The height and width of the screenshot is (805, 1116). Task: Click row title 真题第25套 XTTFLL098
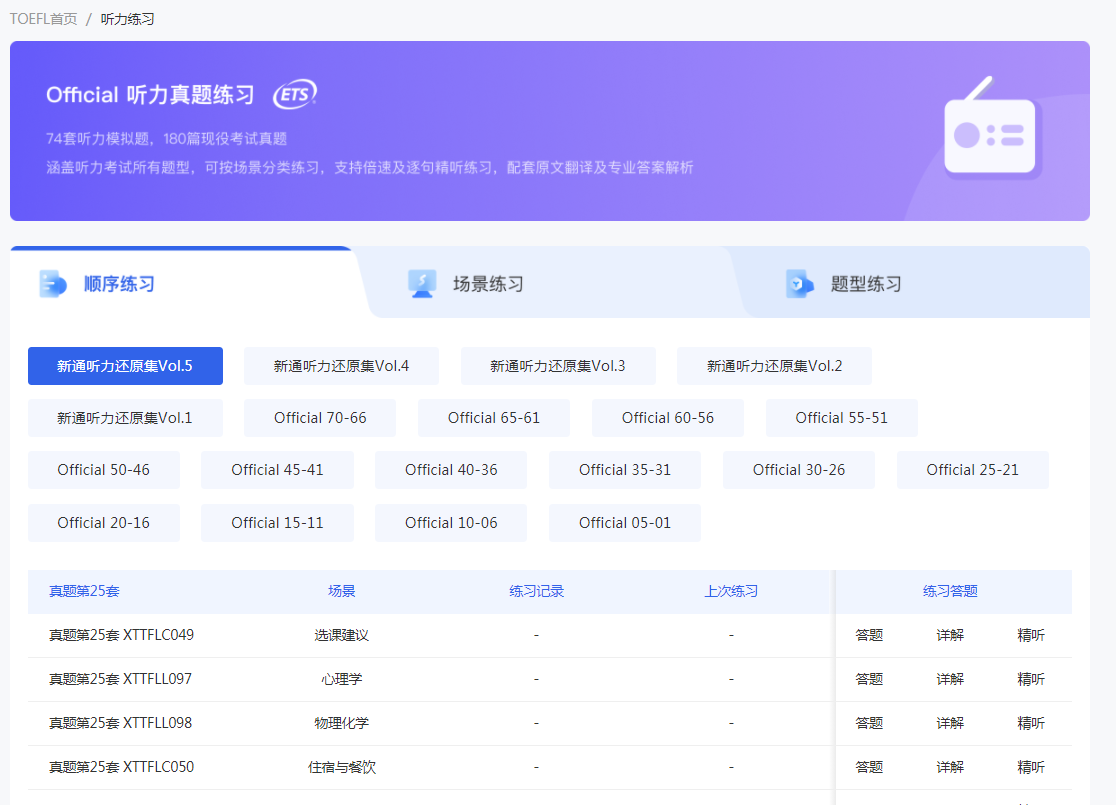(x=120, y=723)
